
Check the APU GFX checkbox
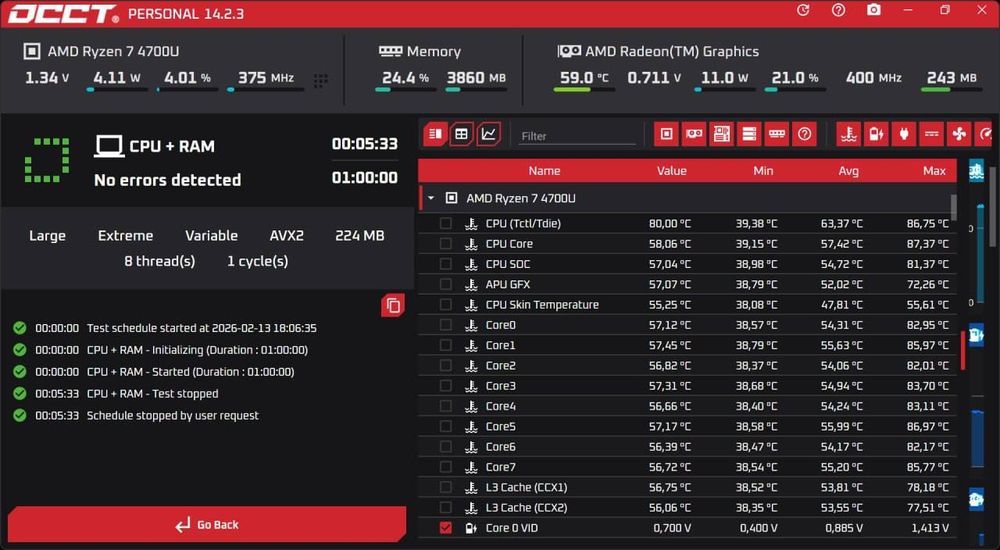point(446,285)
